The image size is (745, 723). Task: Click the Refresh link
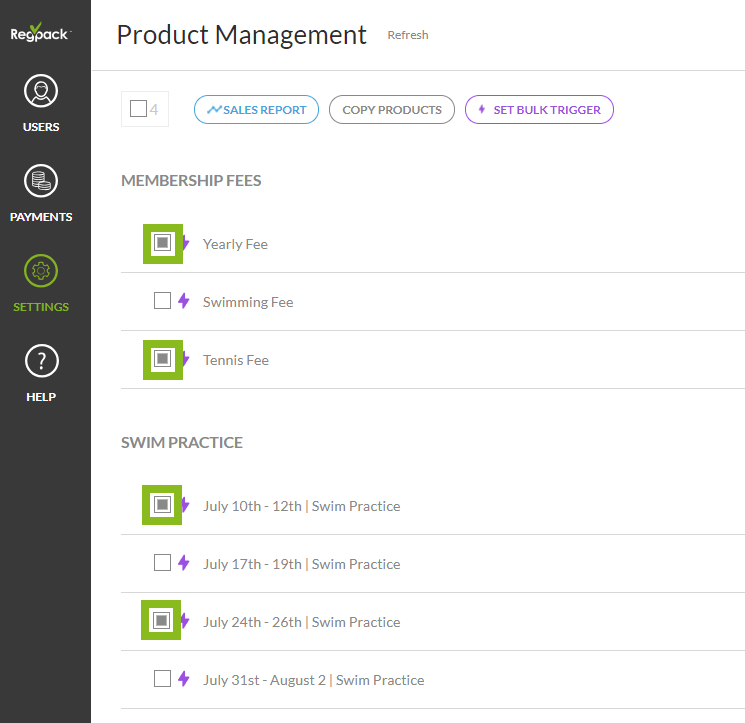pos(408,35)
